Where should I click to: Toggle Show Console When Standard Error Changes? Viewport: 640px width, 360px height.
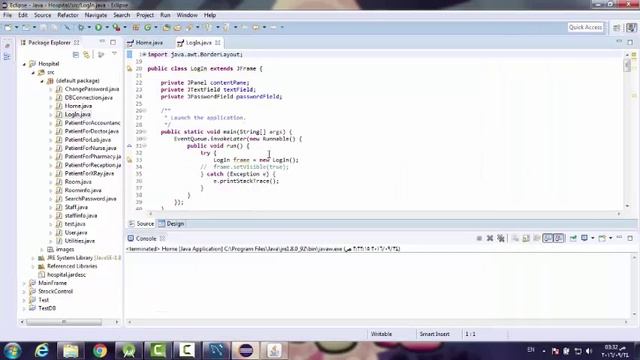point(559,238)
